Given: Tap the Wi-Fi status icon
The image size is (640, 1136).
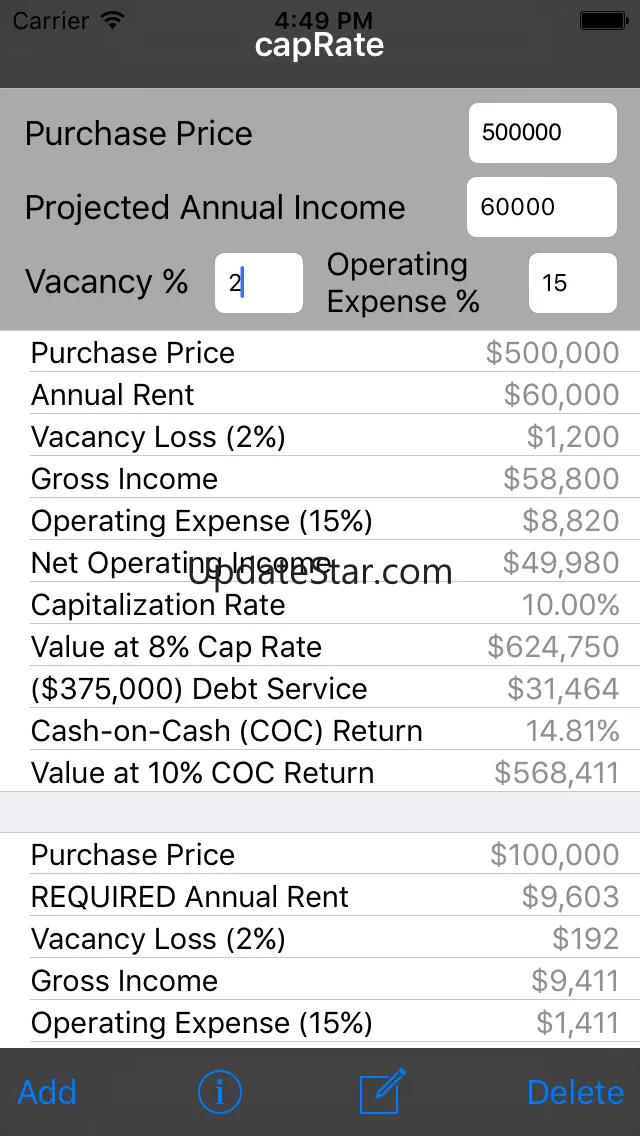Looking at the screenshot, I should pyautogui.click(x=112, y=20).
